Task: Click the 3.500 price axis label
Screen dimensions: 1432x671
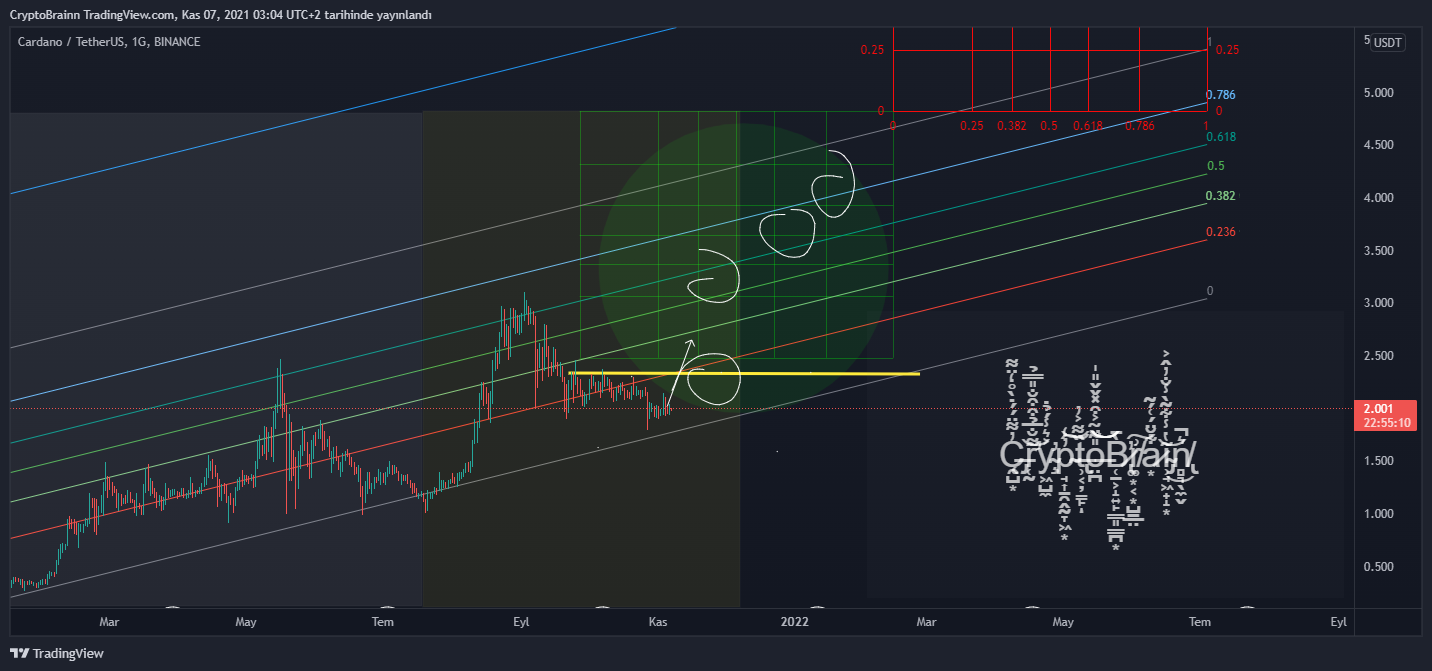Action: (x=1379, y=251)
